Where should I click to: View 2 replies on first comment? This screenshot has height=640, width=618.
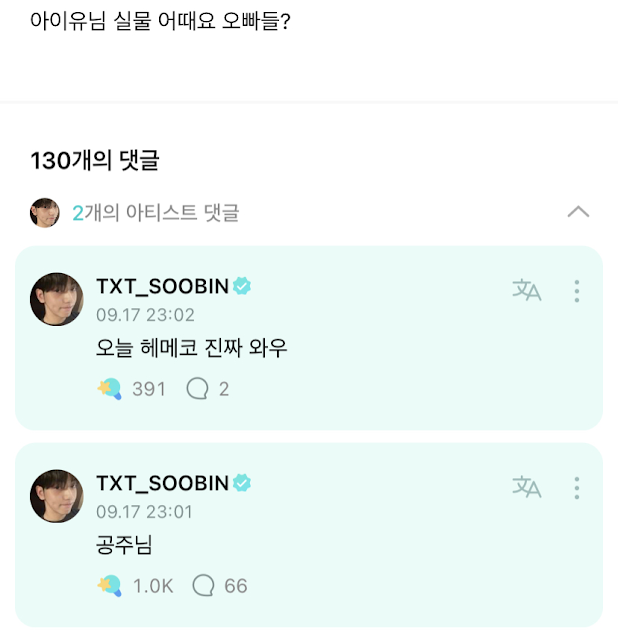tap(207, 389)
